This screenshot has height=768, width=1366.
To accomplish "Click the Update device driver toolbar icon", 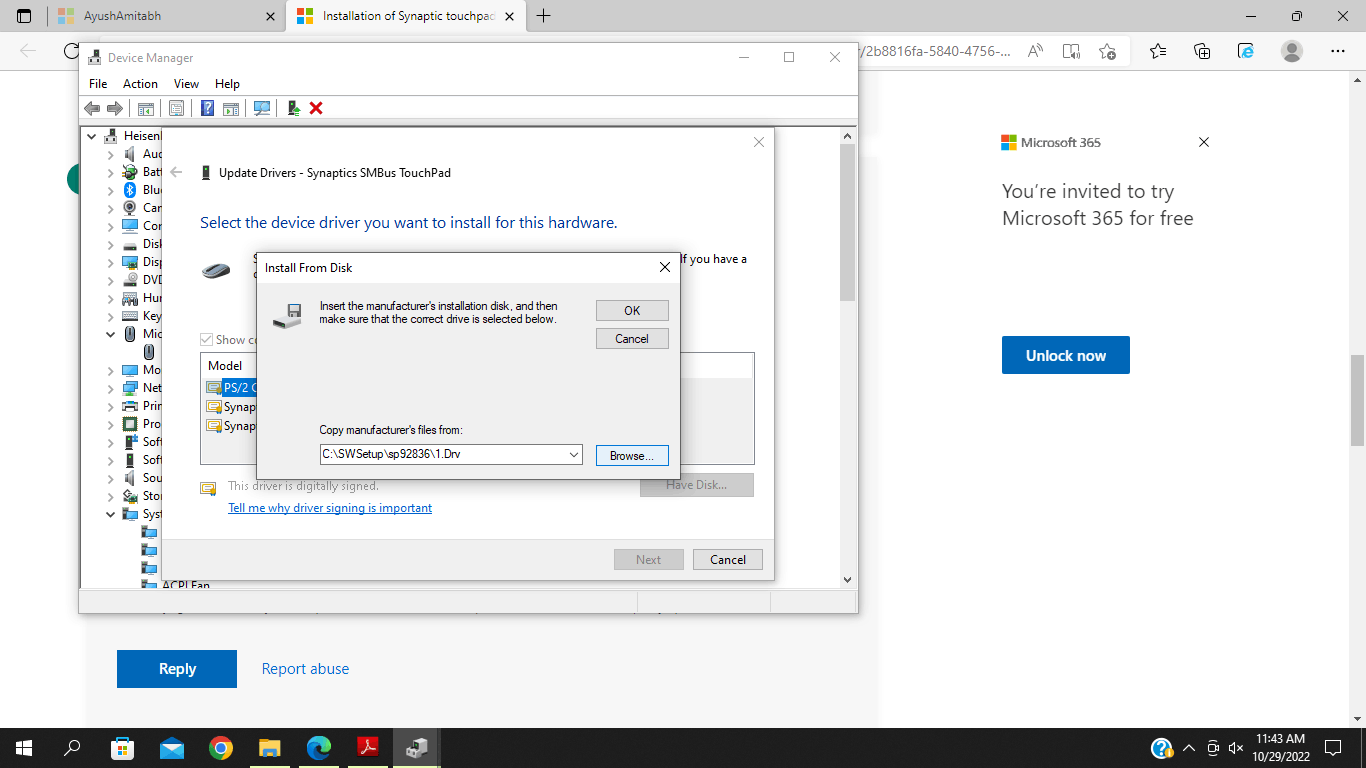I will 294,108.
